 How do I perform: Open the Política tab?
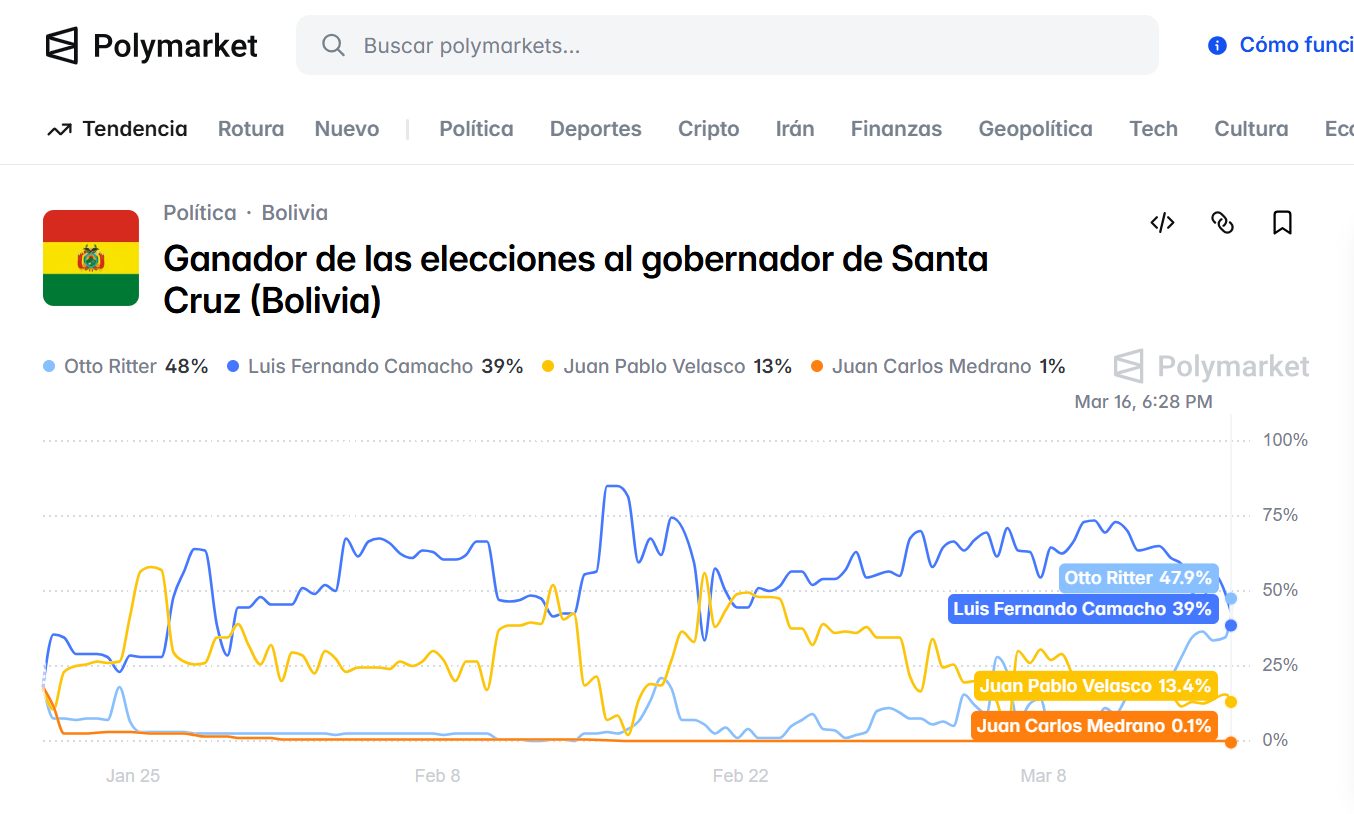click(x=476, y=129)
